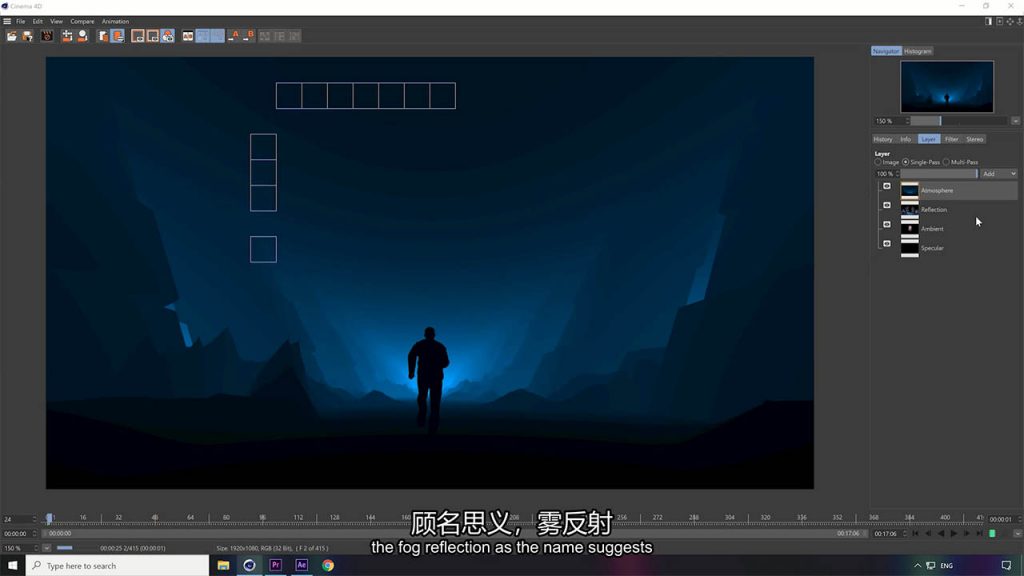Switch to the Stereo tab
Image resolution: width=1024 pixels, height=576 pixels.
pos(974,139)
